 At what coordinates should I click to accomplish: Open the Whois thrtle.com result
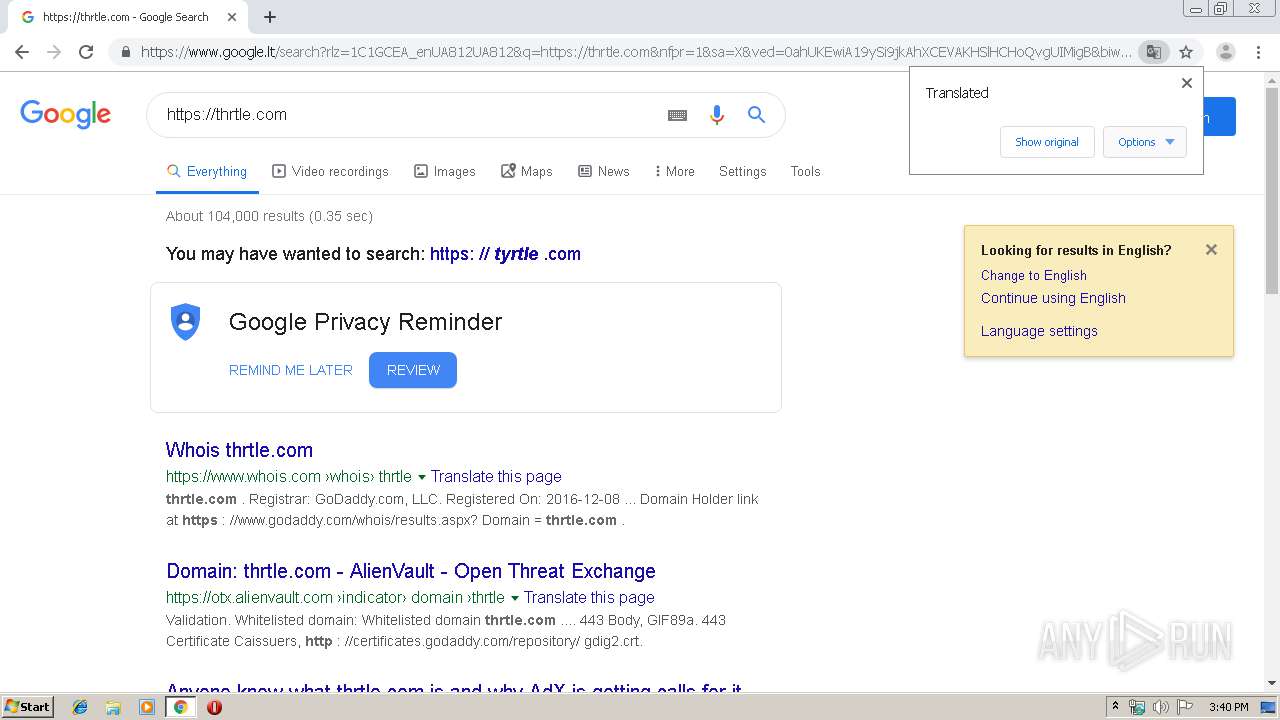coord(239,450)
